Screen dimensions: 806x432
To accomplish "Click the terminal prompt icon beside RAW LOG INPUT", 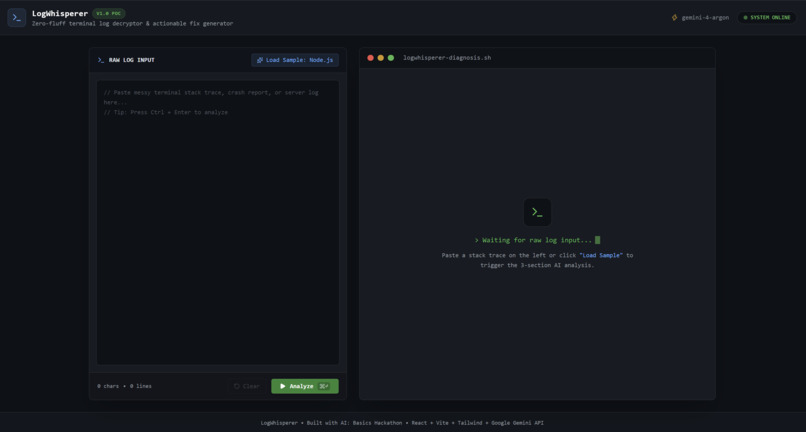I will (101, 60).
